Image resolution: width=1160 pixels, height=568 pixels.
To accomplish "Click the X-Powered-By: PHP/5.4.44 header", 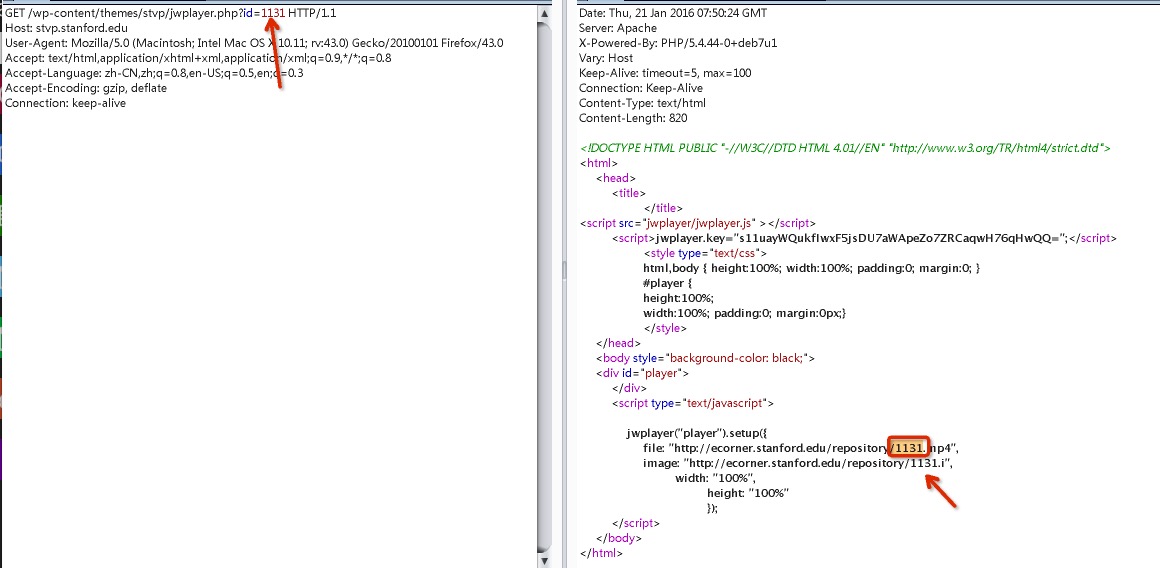I will click(x=678, y=43).
